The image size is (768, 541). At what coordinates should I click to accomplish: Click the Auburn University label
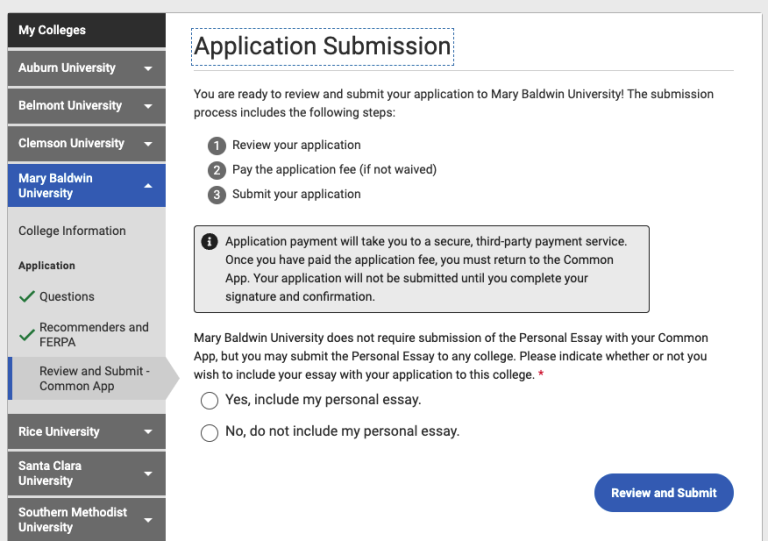coord(67,68)
